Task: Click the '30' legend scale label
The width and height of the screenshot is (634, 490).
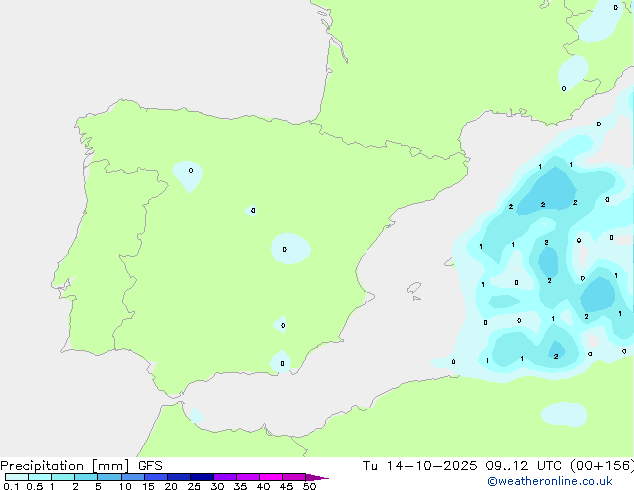Action: click(x=218, y=486)
